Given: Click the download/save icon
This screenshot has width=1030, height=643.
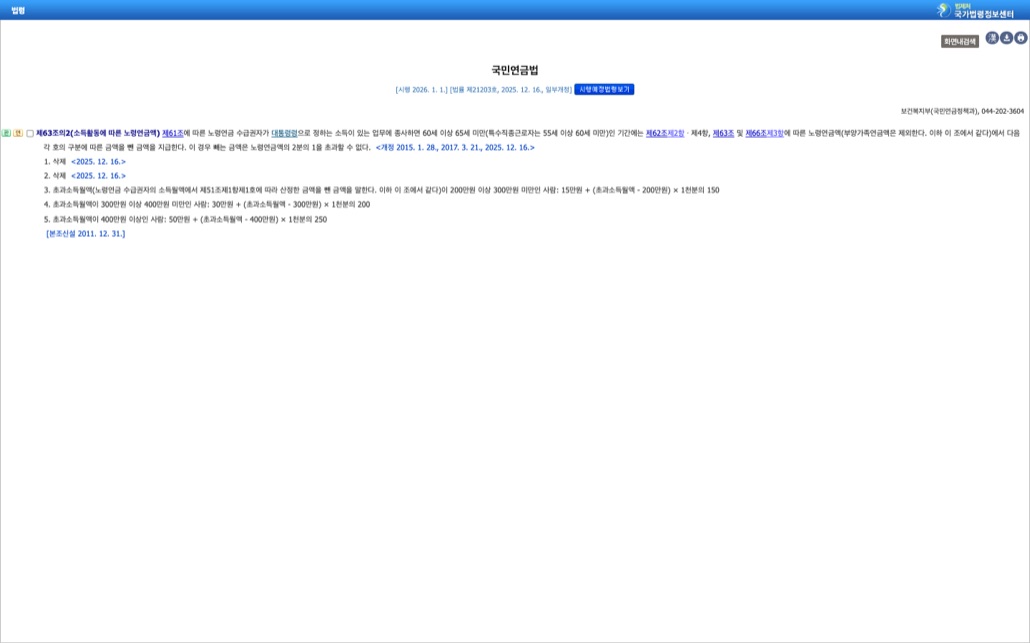Looking at the screenshot, I should coord(1006,38).
